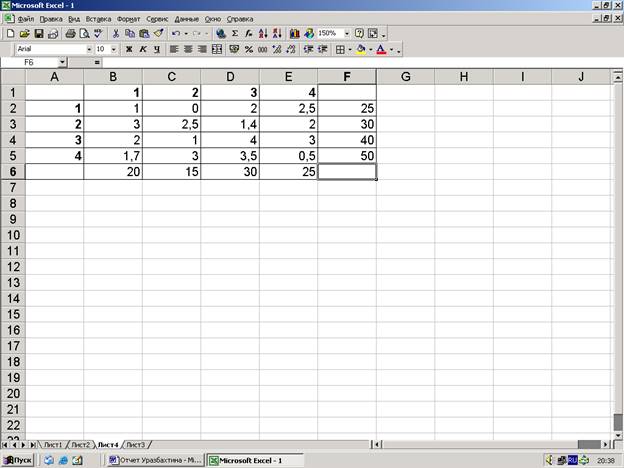Align cell text to the left
Screen dimensions: 624x468
tap(174, 49)
